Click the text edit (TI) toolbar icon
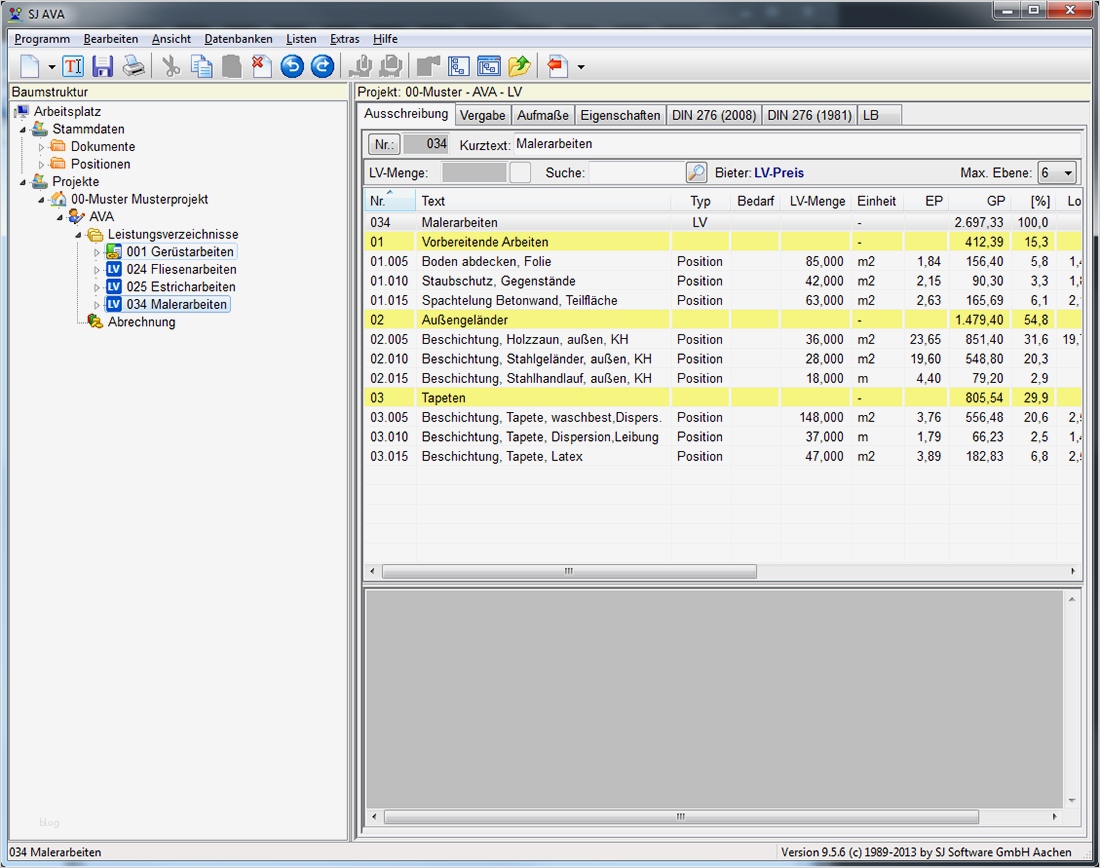 pos(73,67)
